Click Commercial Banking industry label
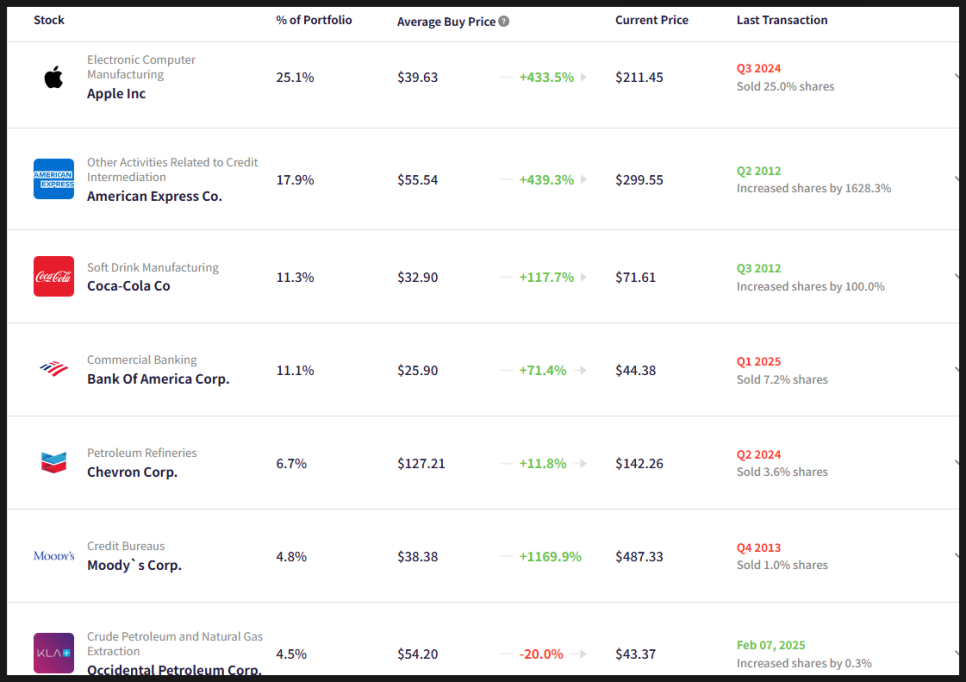966x682 pixels. coord(142,360)
